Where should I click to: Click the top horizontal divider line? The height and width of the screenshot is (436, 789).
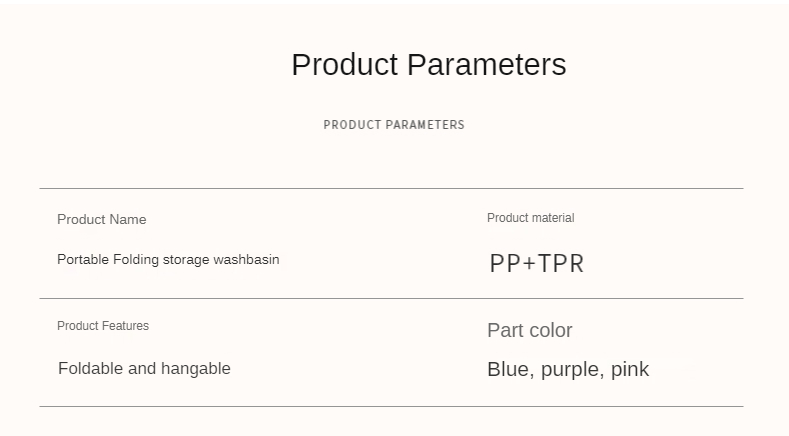pos(391,188)
